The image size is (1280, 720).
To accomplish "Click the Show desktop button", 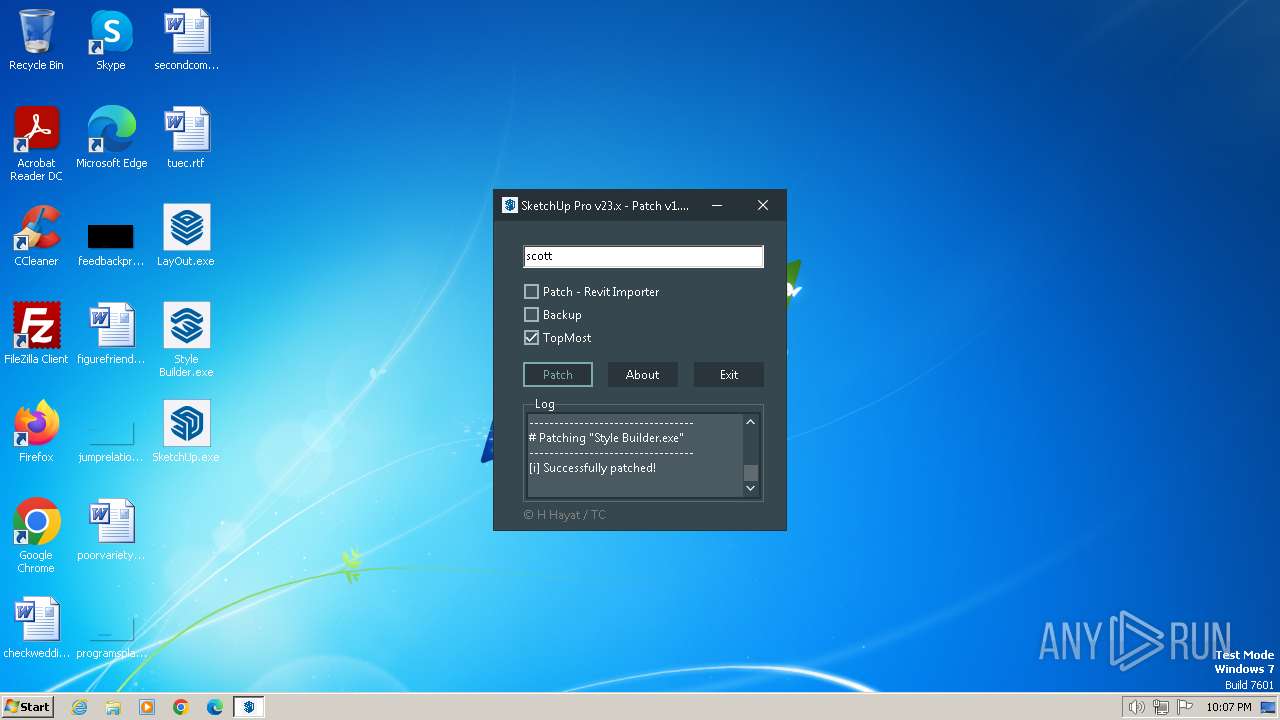I will point(1268,707).
